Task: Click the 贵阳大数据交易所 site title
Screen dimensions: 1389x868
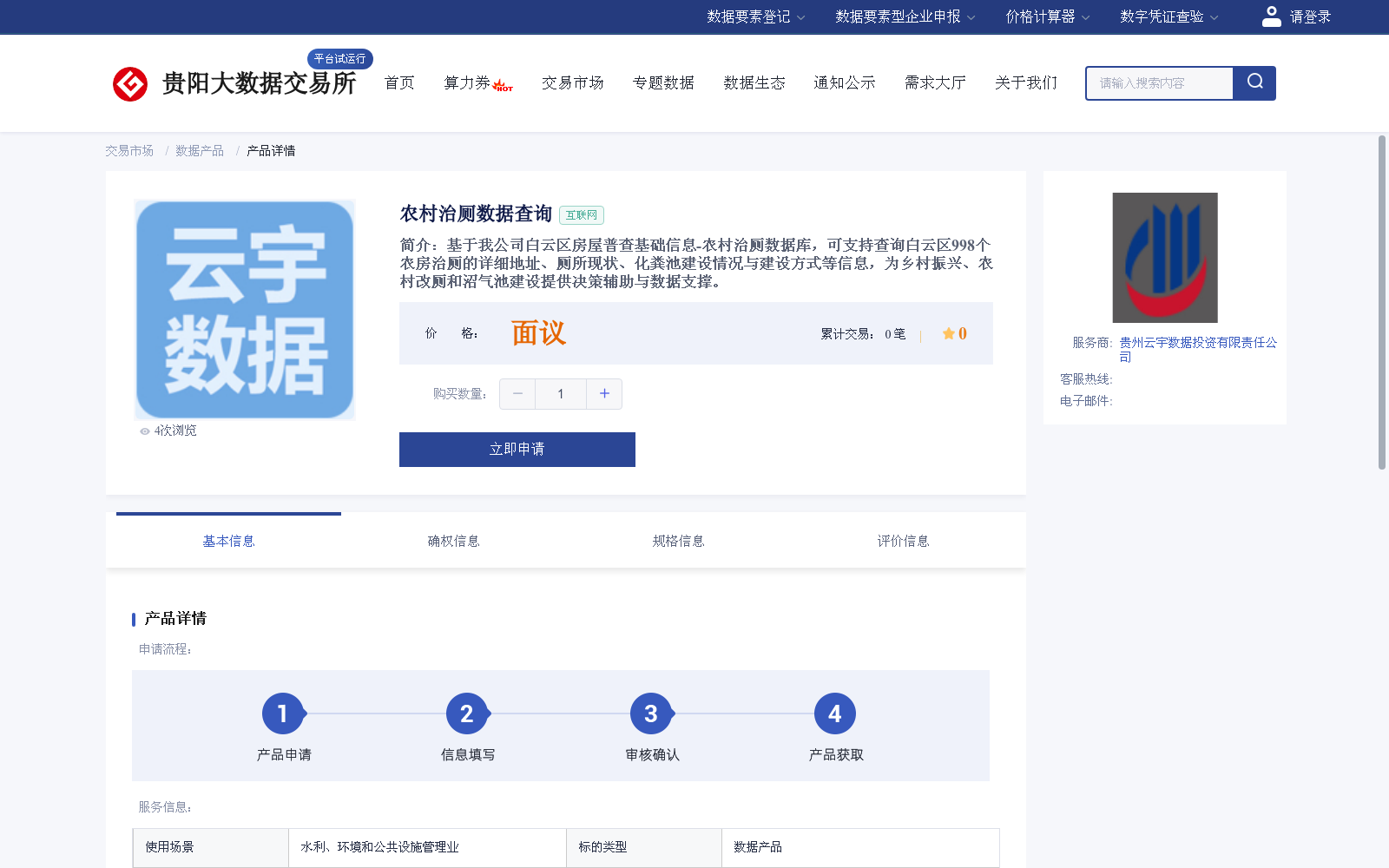Action: click(x=259, y=83)
